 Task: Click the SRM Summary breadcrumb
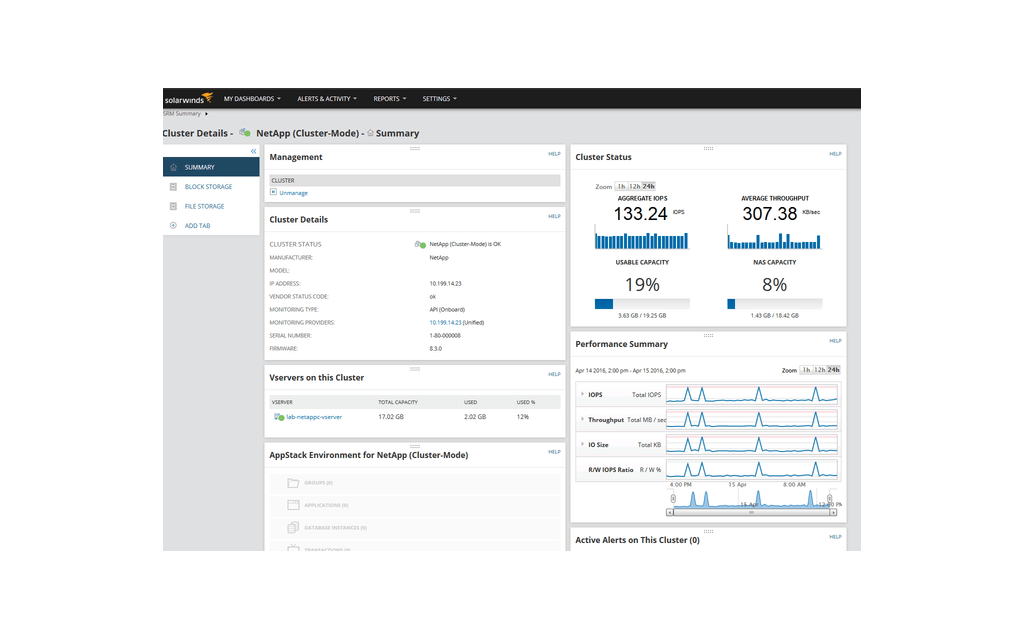[180, 113]
